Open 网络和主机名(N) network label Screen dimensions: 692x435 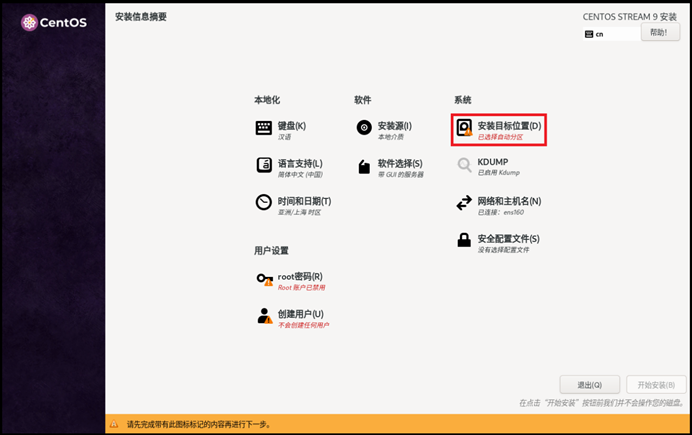[509, 201]
